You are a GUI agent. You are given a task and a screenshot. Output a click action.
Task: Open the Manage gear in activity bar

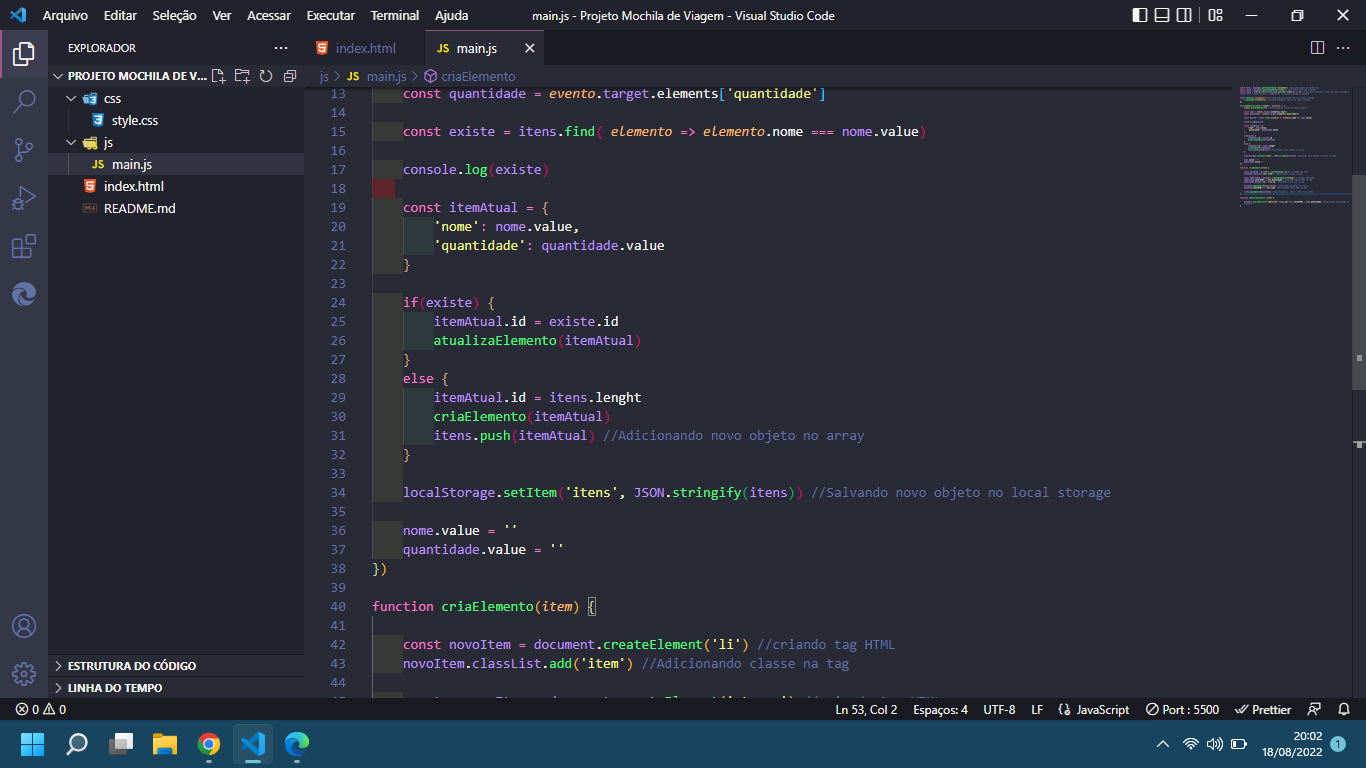pos(24,674)
